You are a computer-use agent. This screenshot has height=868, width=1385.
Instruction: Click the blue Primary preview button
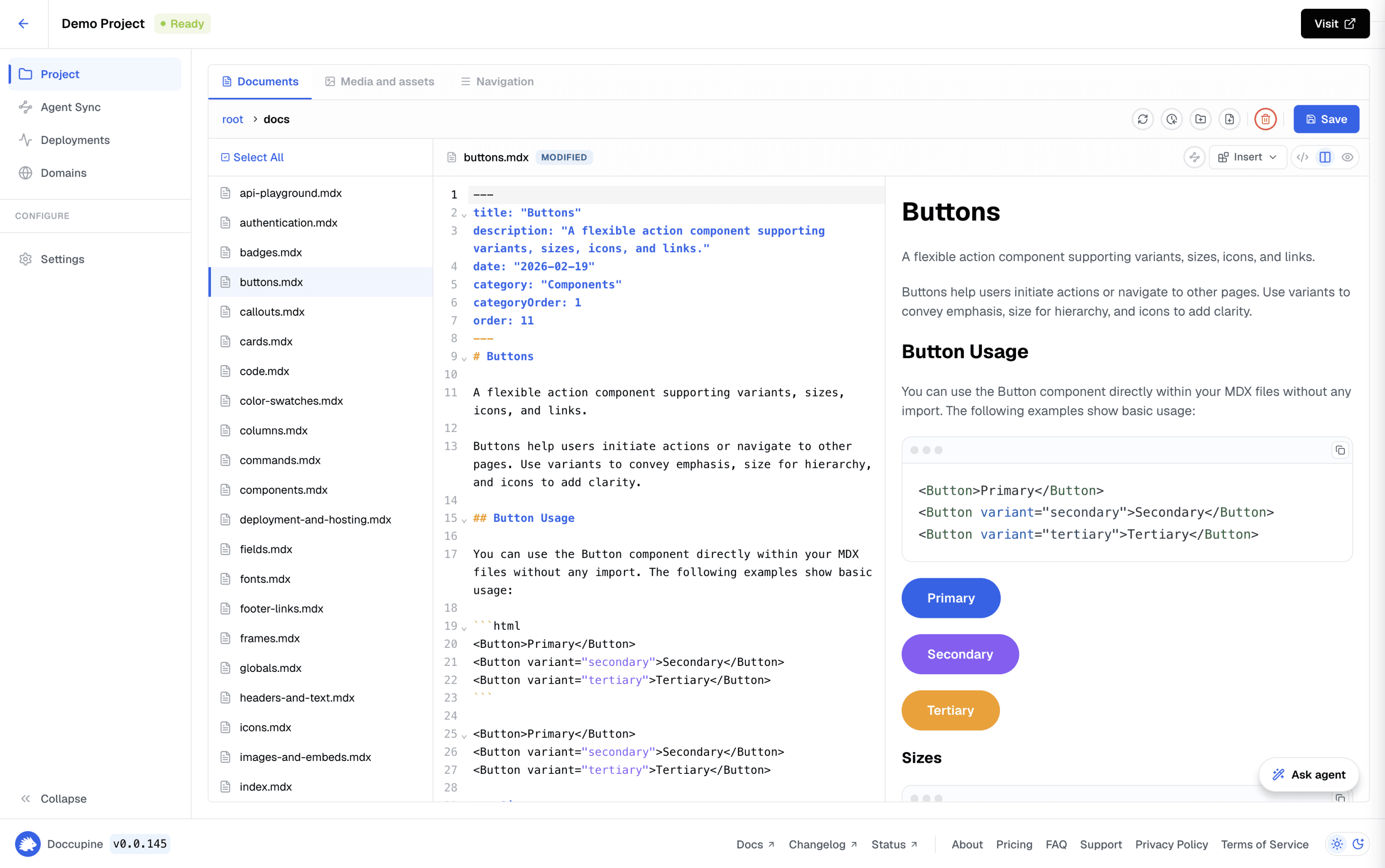tap(951, 598)
